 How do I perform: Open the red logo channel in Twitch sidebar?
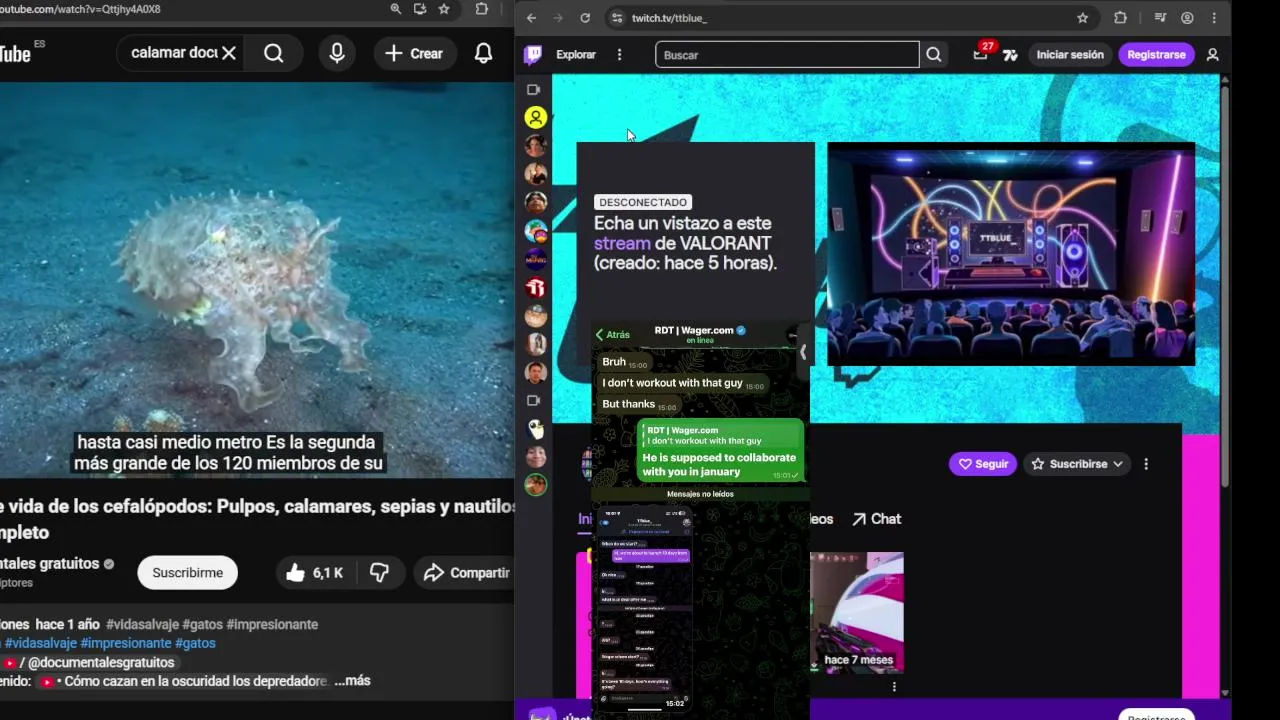point(536,288)
